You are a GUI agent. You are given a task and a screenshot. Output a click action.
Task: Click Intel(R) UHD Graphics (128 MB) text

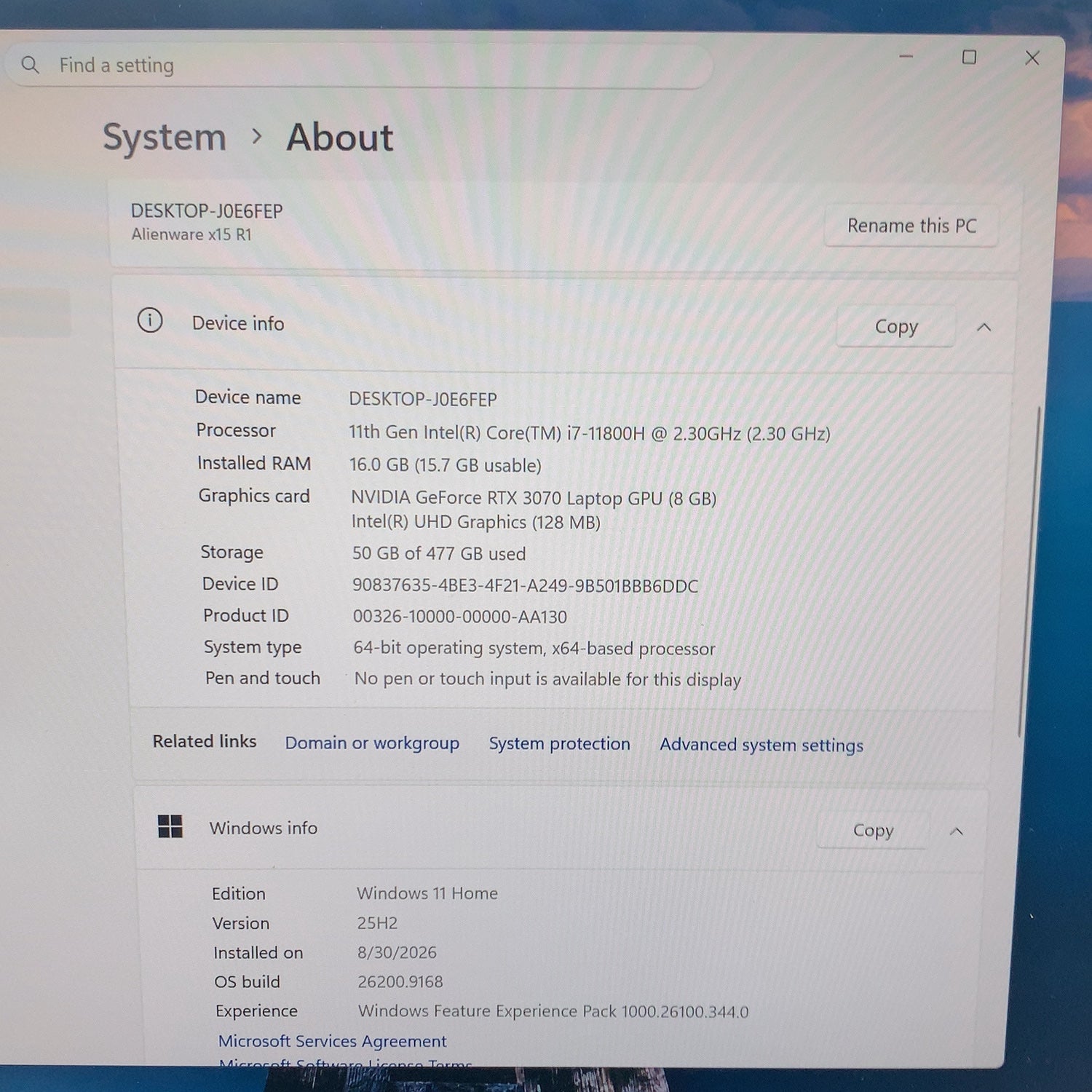click(475, 522)
